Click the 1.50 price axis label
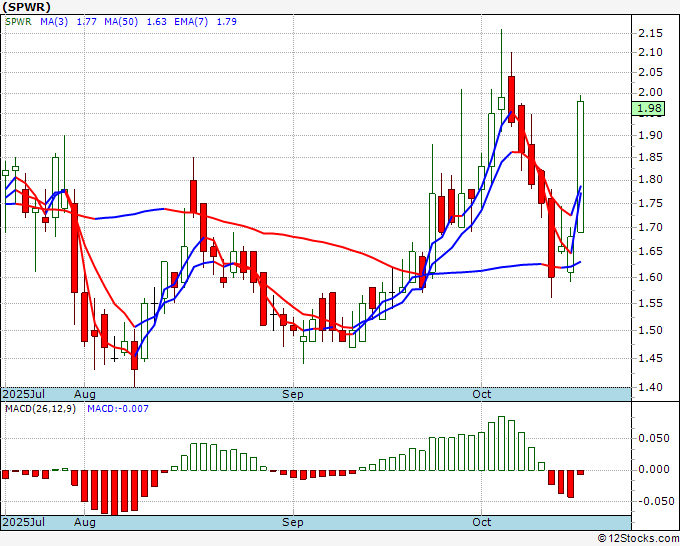Screen dimensions: 680x546 [651, 330]
